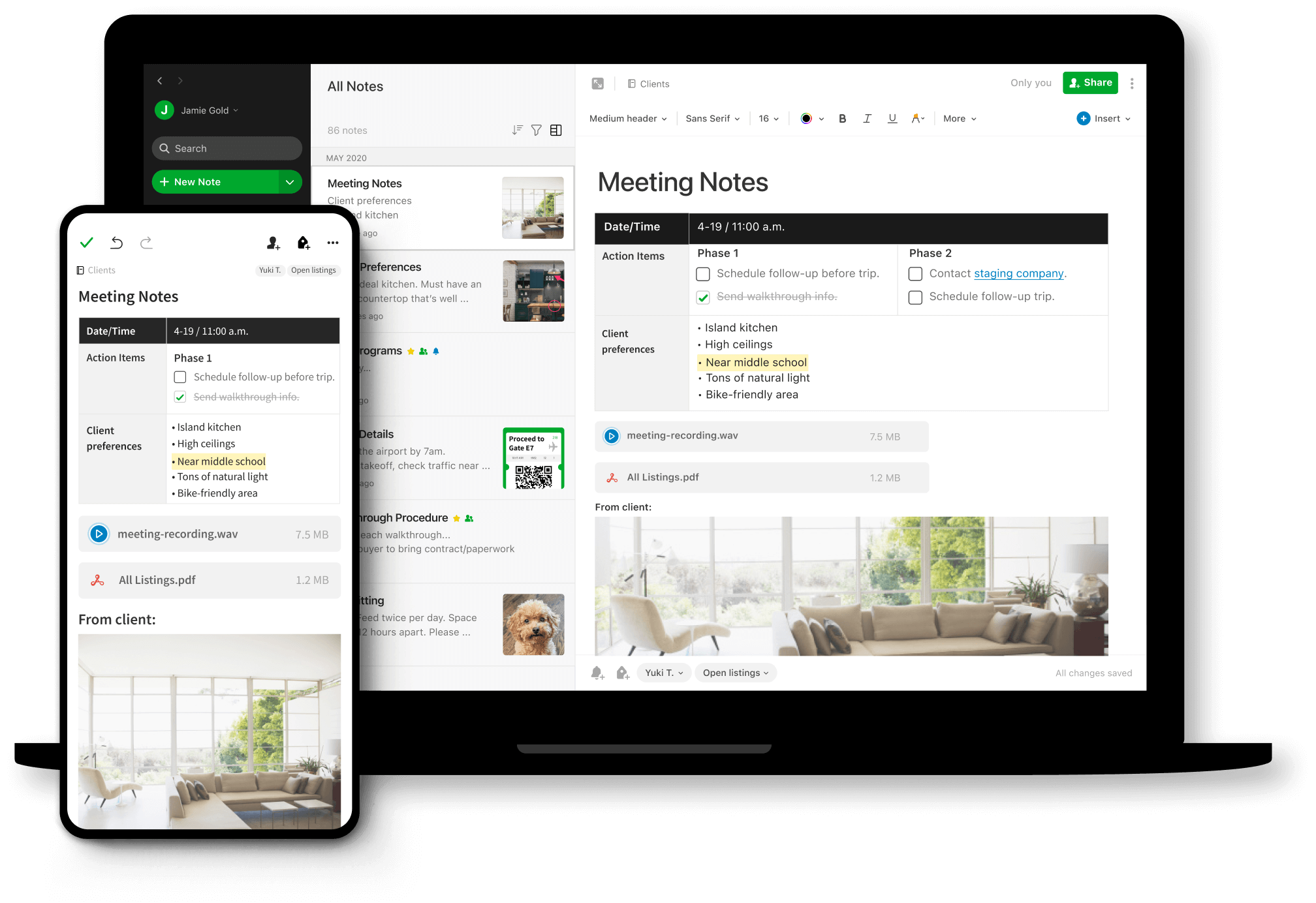Click the staging company hyperlink
The image size is (1316, 903).
[x=1019, y=275]
